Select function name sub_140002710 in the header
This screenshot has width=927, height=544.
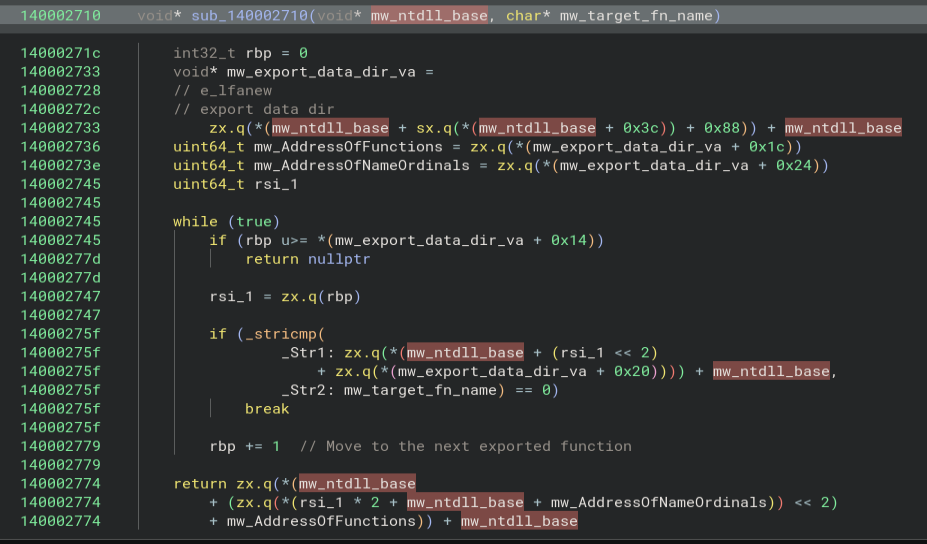pos(249,16)
